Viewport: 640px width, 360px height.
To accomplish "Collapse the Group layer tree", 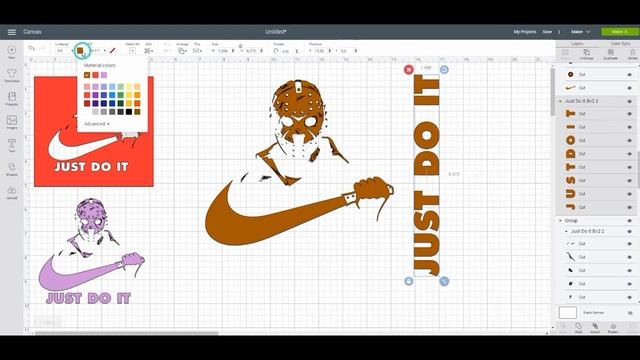I will [560, 220].
